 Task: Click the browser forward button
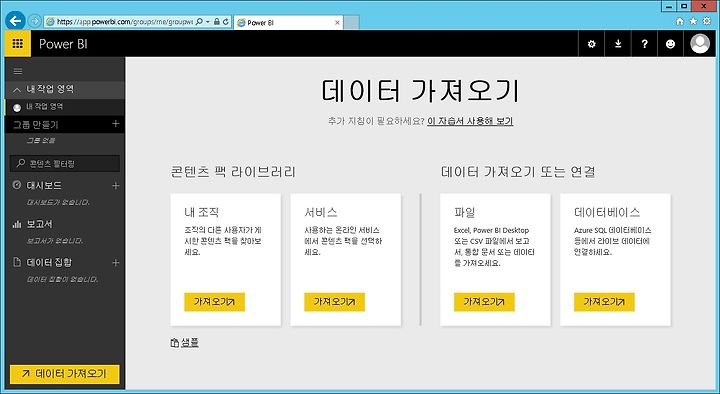coord(34,21)
